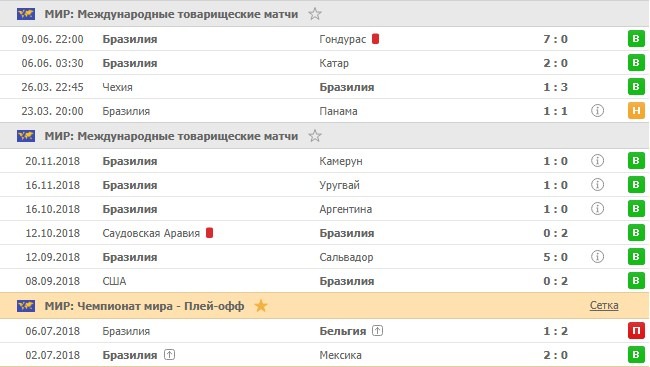Click date 06.07.2018
Viewport: 650px width, 367px height.
53,331
